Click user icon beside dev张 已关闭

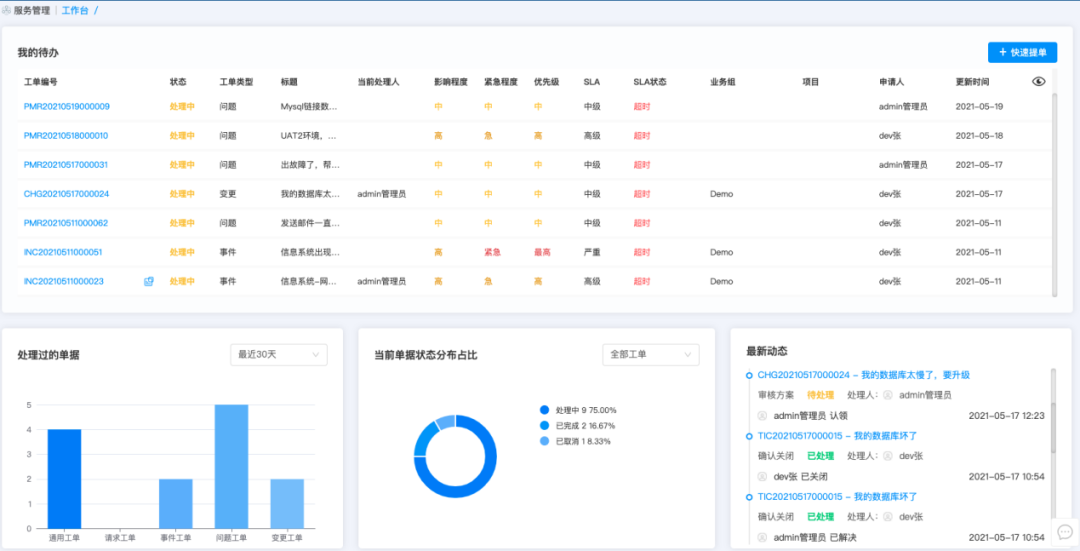762,477
